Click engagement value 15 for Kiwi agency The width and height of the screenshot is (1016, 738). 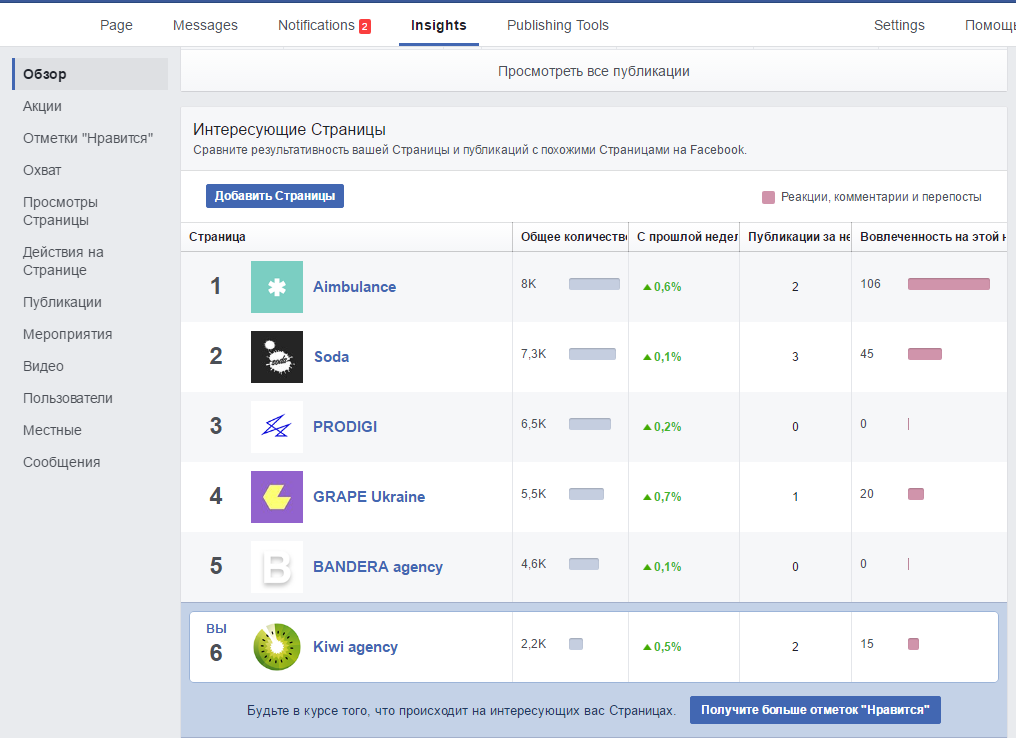tap(867, 644)
